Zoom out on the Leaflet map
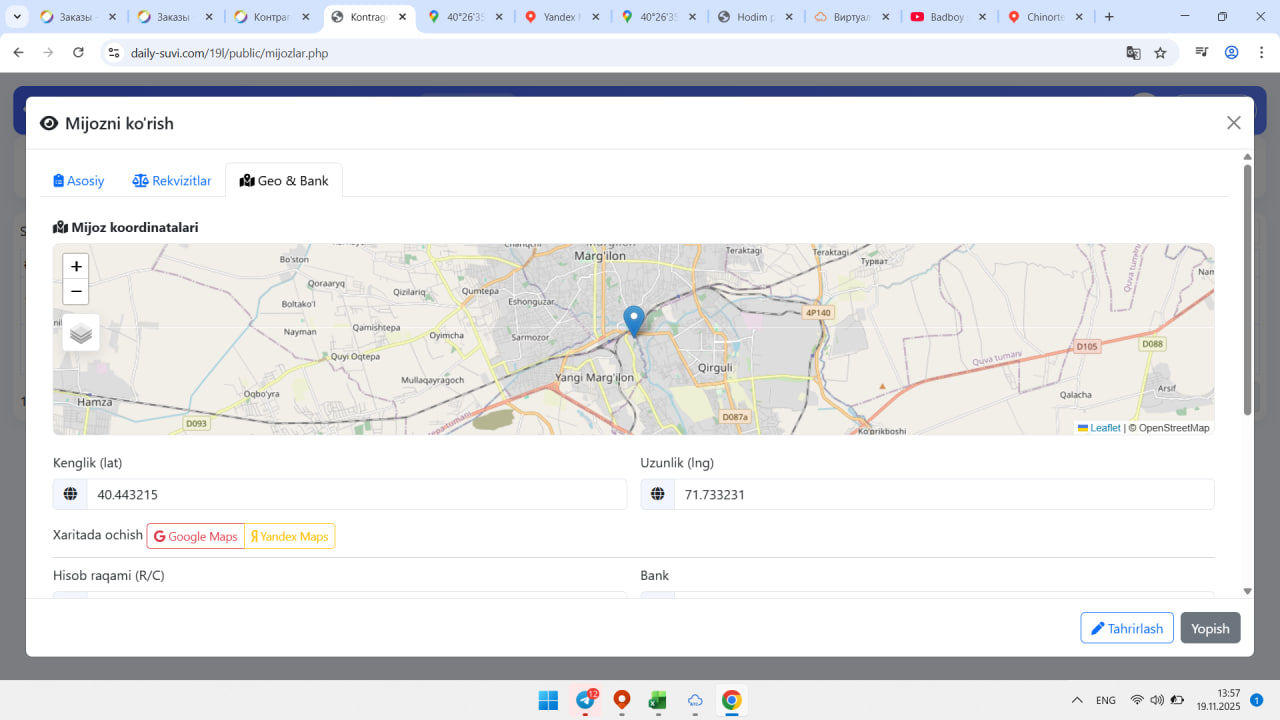The height and width of the screenshot is (720, 1280). point(76,292)
